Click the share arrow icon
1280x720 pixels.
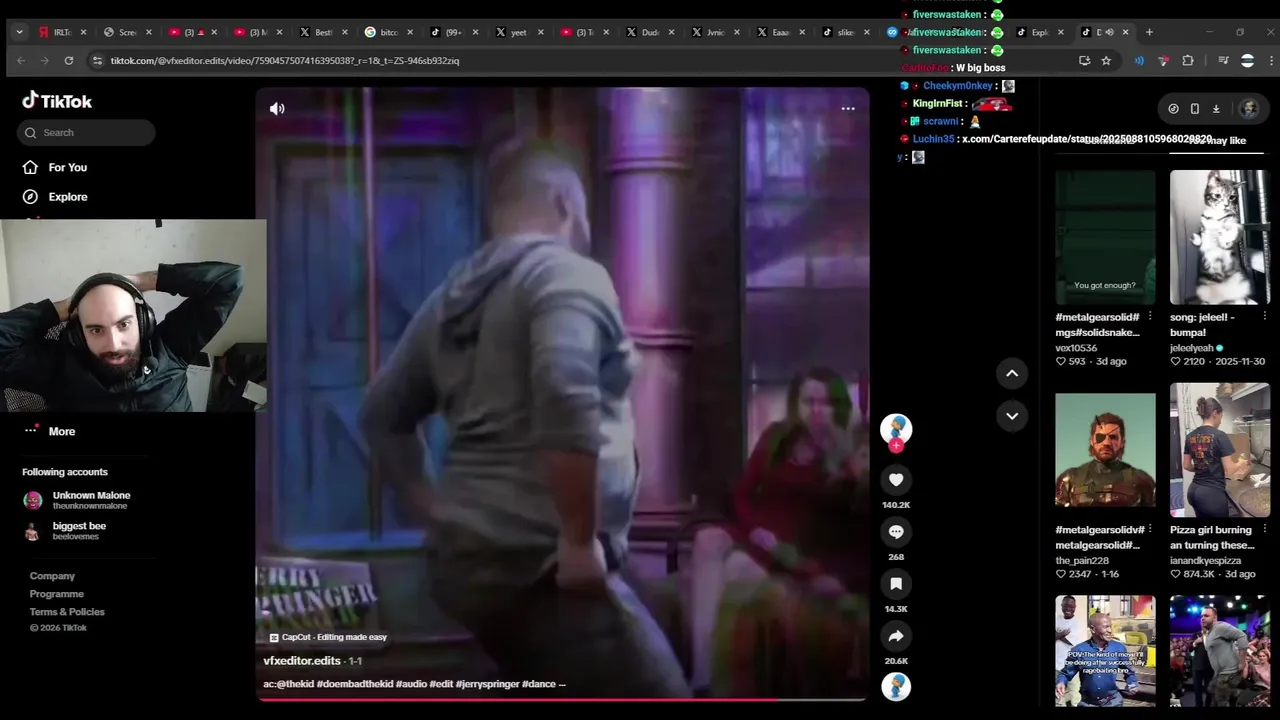coord(896,636)
